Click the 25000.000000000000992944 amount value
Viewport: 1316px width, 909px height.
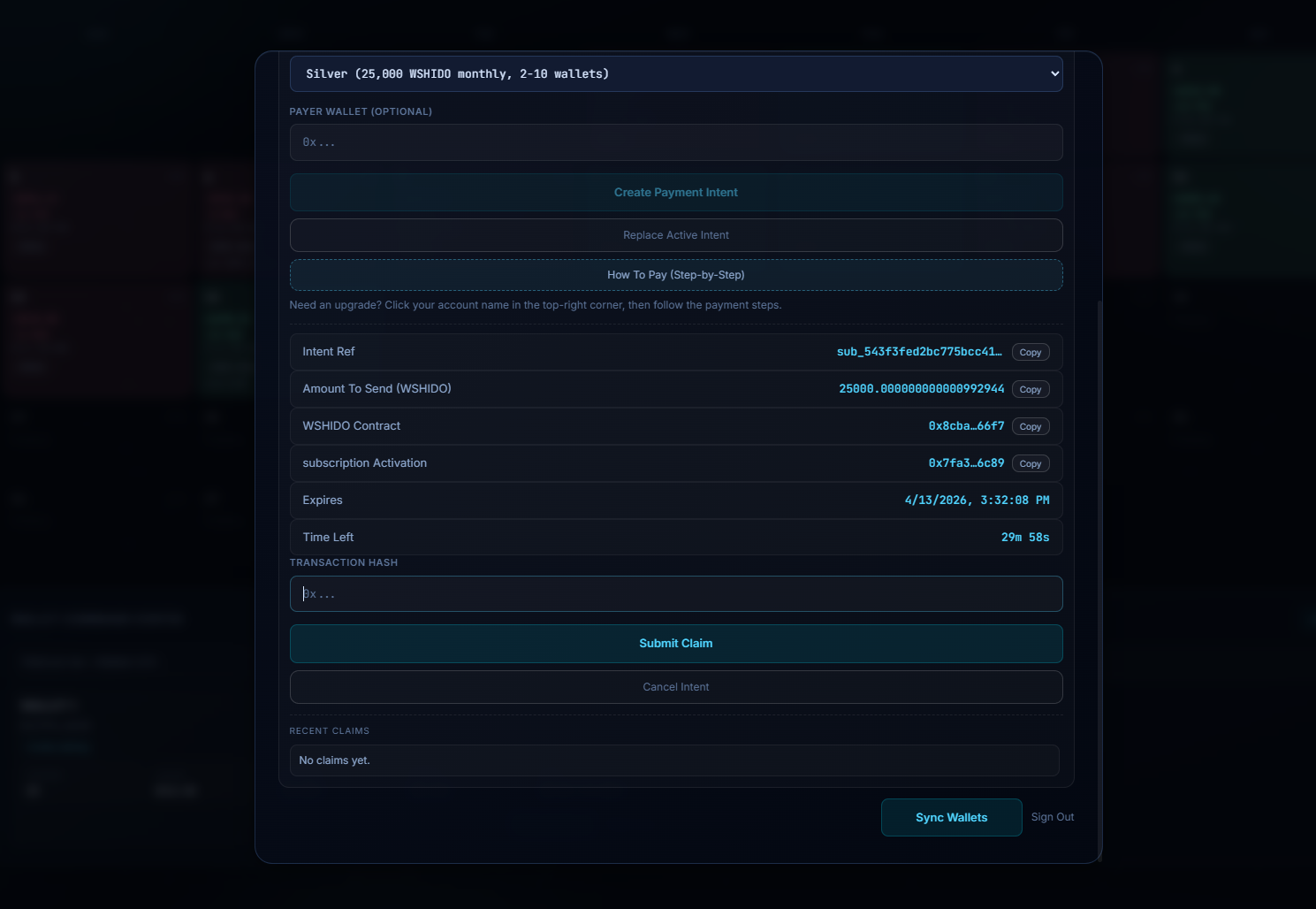click(921, 389)
